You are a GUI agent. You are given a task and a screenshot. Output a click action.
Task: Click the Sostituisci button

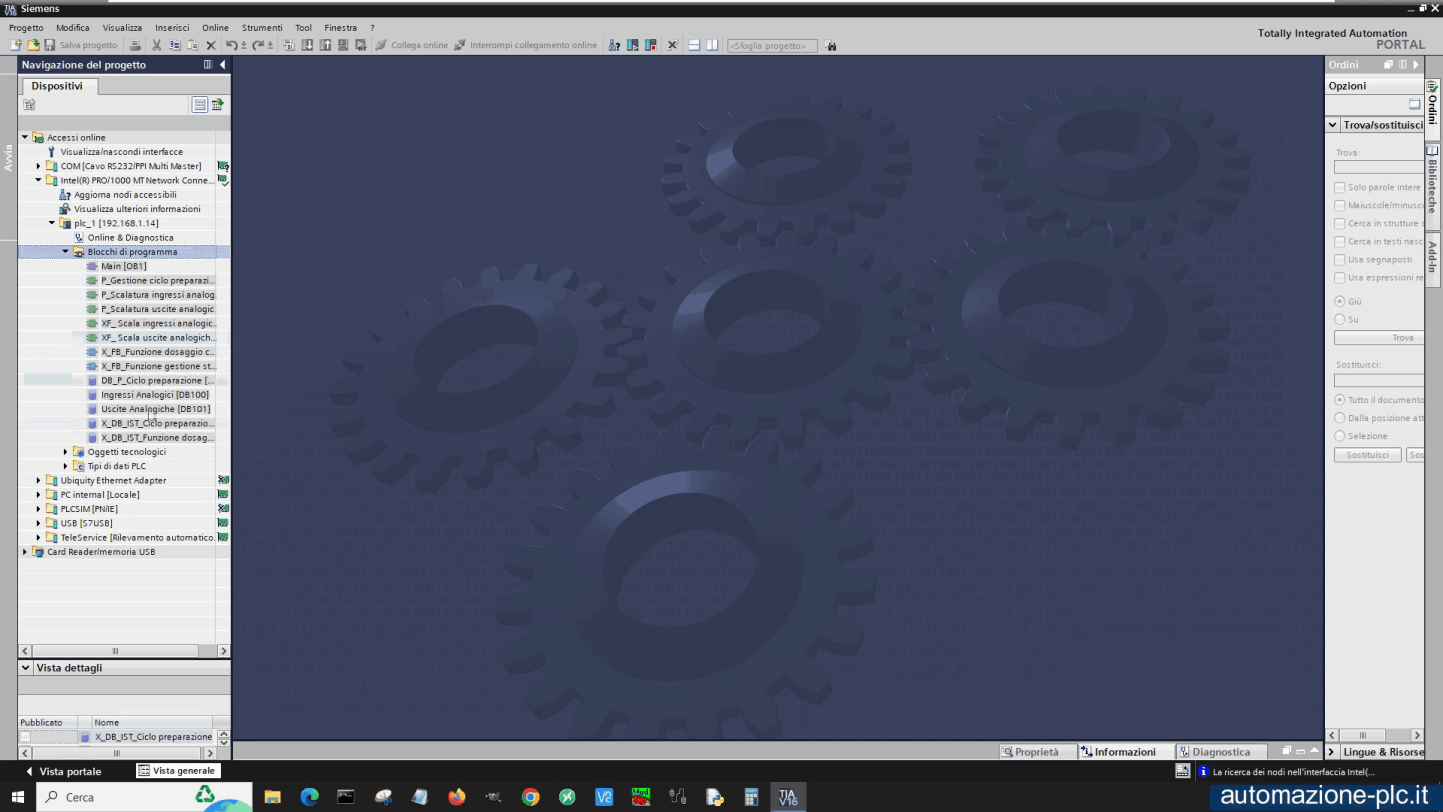[1367, 455]
